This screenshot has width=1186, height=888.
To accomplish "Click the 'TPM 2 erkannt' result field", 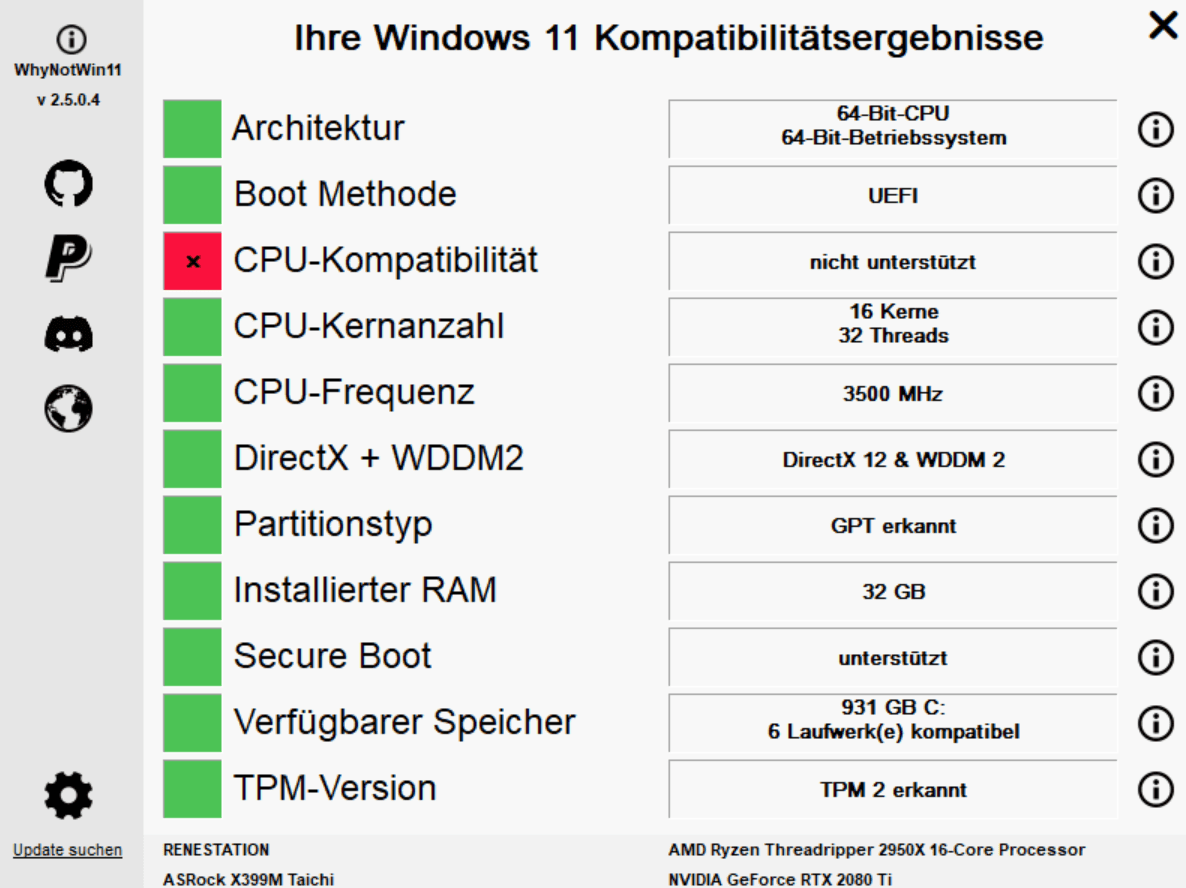I will point(893,790).
